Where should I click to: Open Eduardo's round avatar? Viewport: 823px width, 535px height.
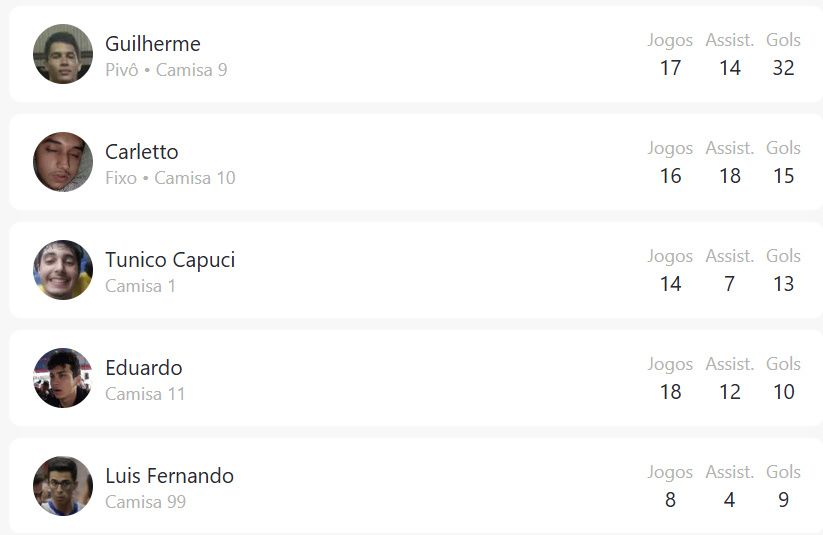[63, 378]
